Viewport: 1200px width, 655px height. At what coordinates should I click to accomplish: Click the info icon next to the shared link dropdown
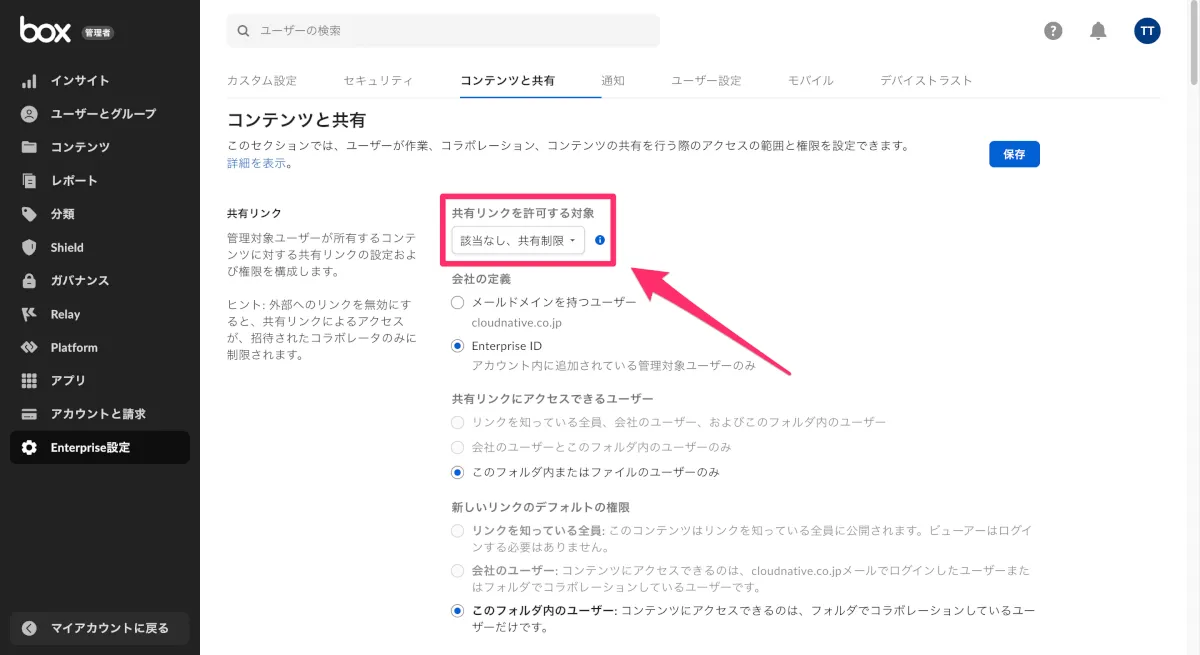coord(600,240)
